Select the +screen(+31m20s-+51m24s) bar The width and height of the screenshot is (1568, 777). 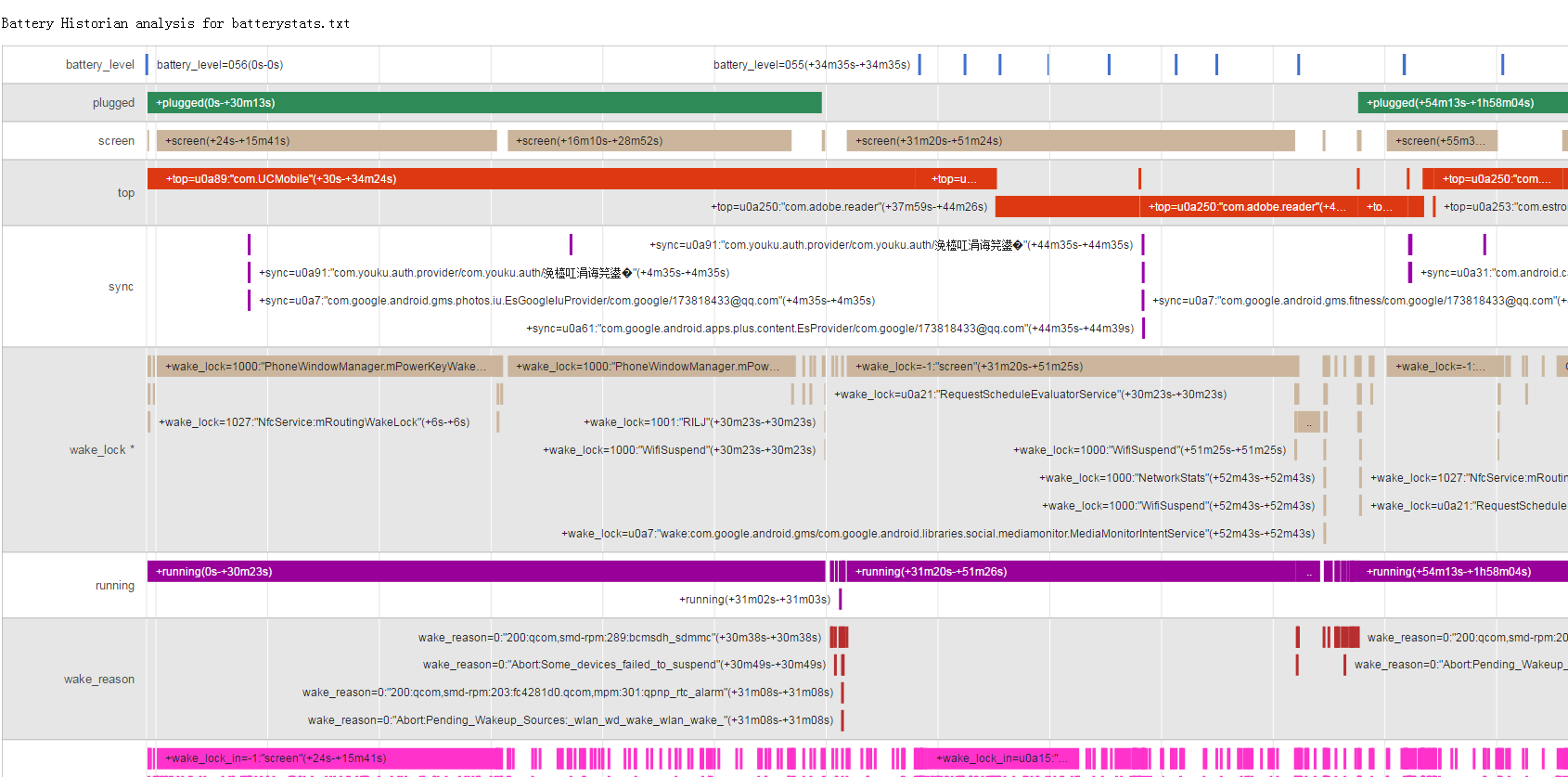(x=1071, y=141)
